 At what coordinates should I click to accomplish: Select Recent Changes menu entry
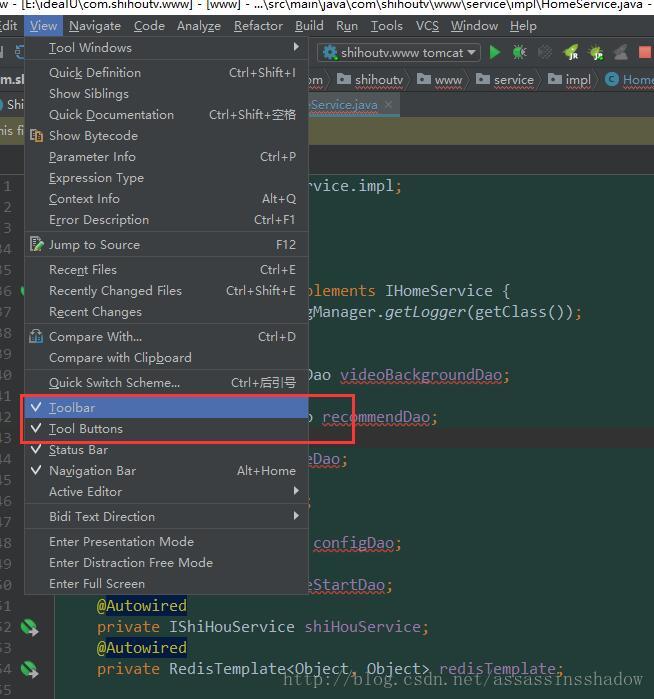pyautogui.click(x=167, y=311)
